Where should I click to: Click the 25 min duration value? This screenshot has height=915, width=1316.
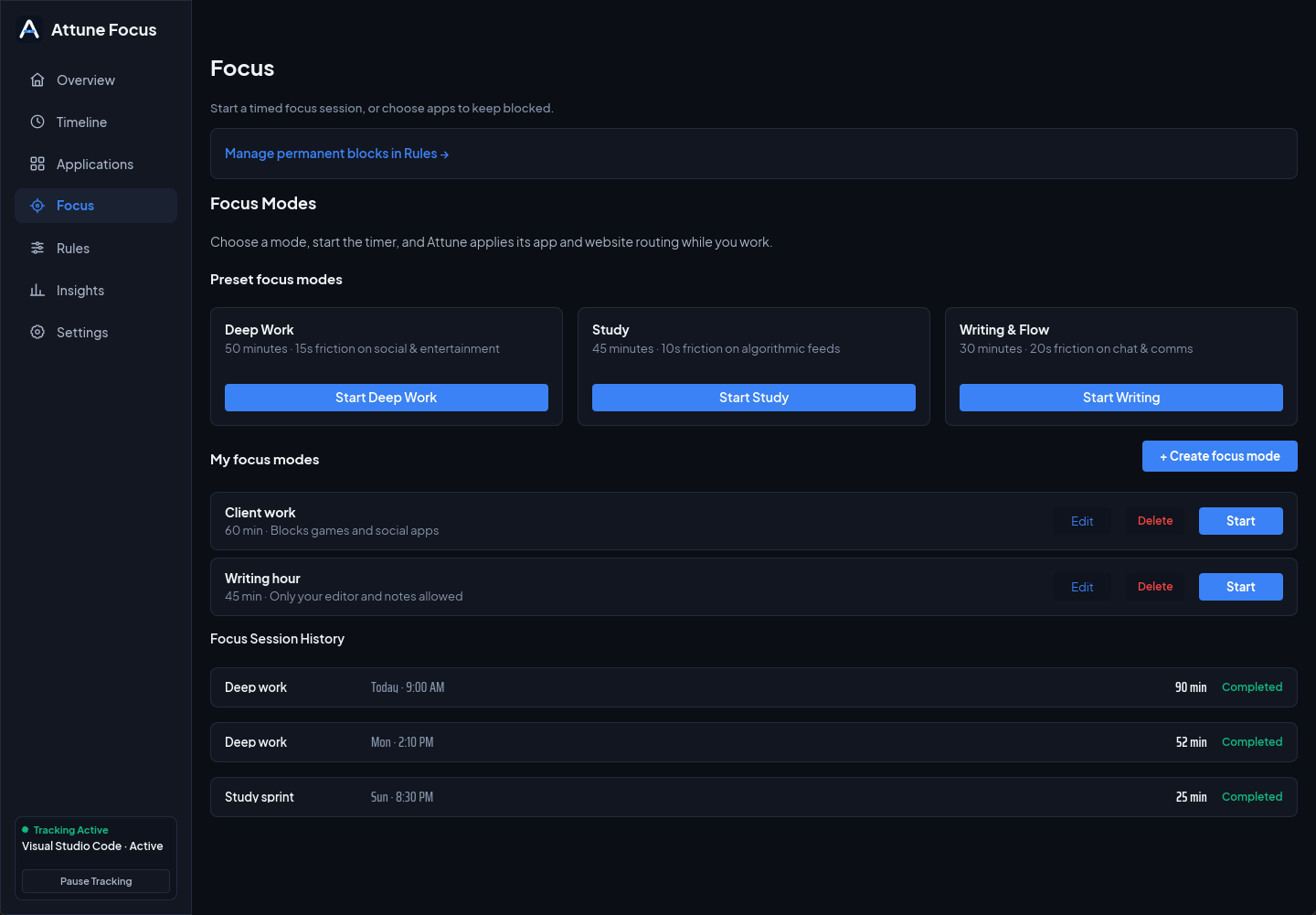(x=1191, y=797)
